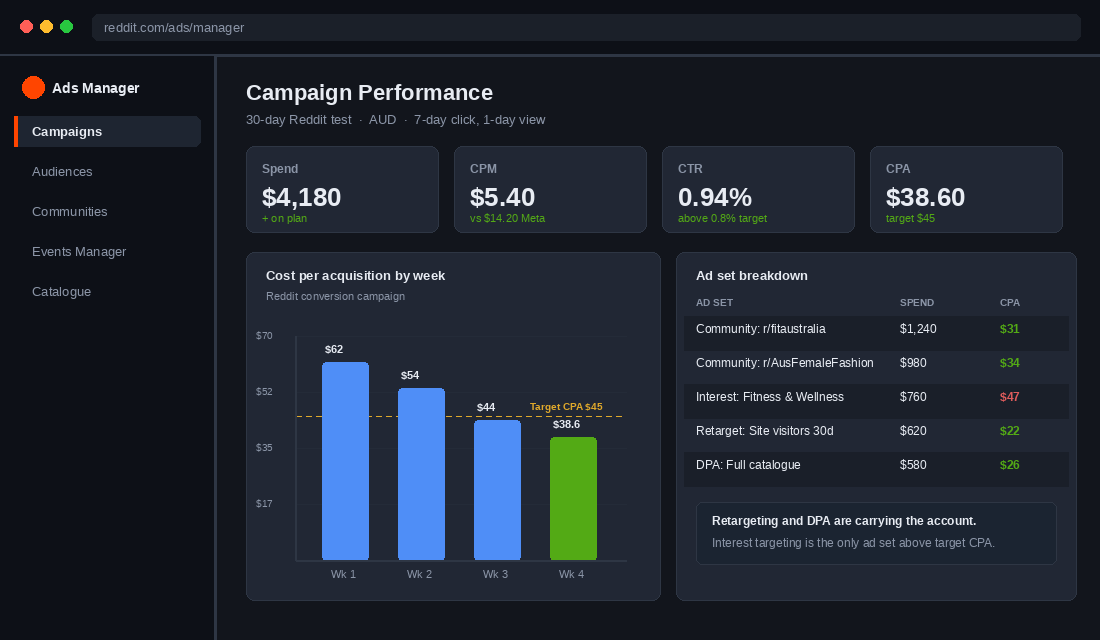This screenshot has height=640, width=1100.
Task: Click the $1,240 spend value
Action: click(918, 329)
